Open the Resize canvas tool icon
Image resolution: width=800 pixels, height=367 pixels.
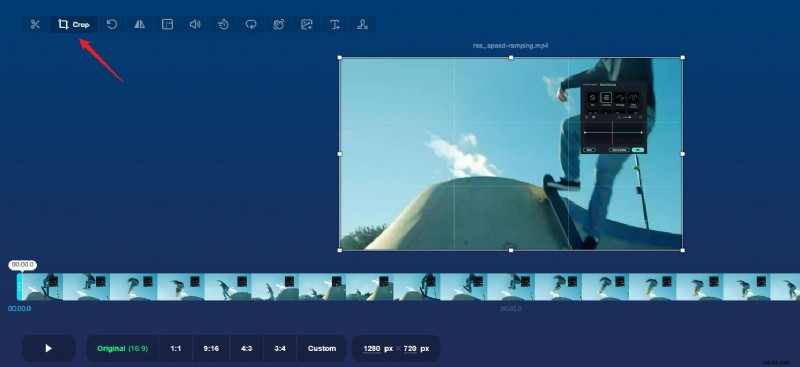167,25
